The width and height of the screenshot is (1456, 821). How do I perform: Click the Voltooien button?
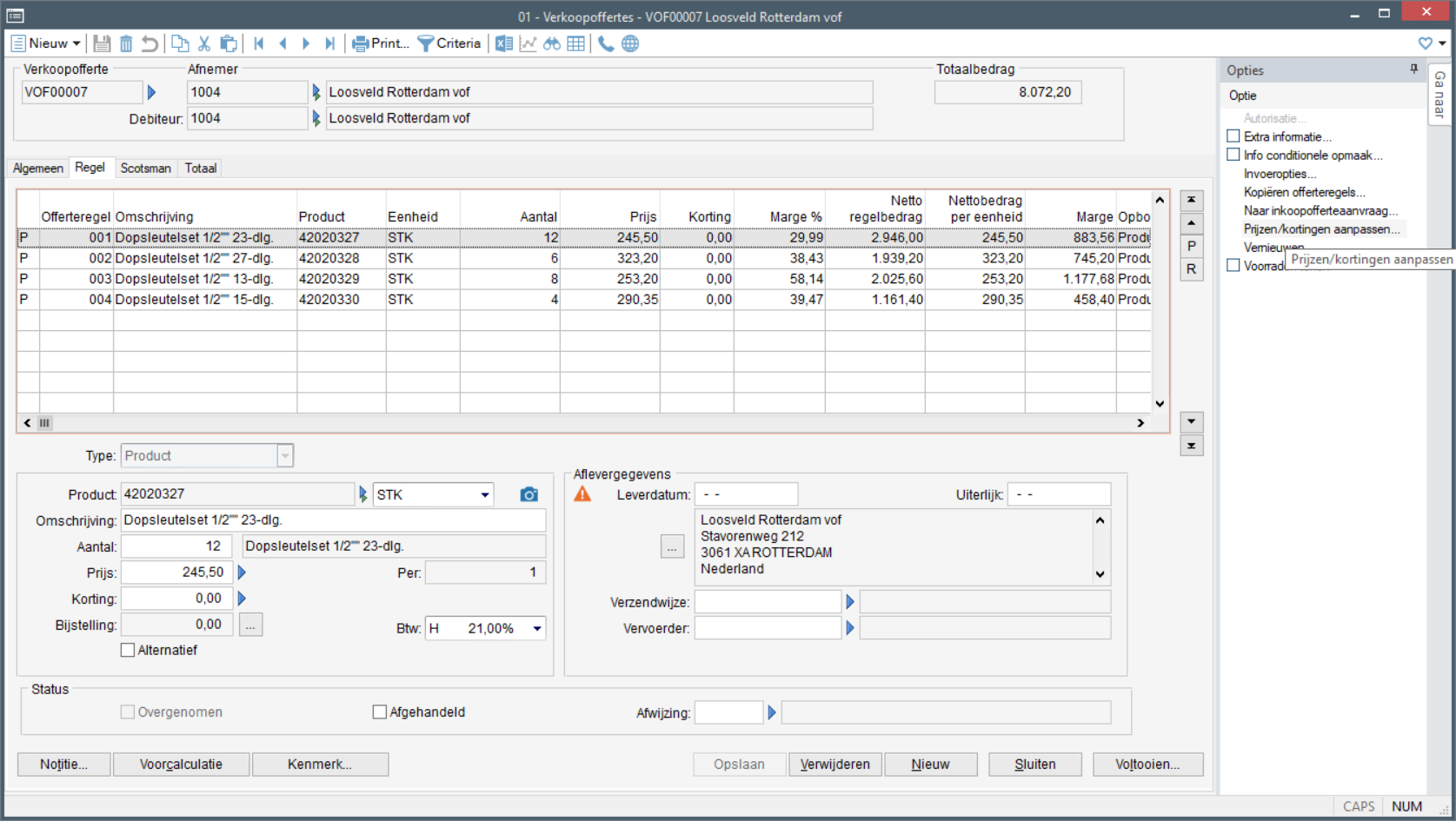1147,765
